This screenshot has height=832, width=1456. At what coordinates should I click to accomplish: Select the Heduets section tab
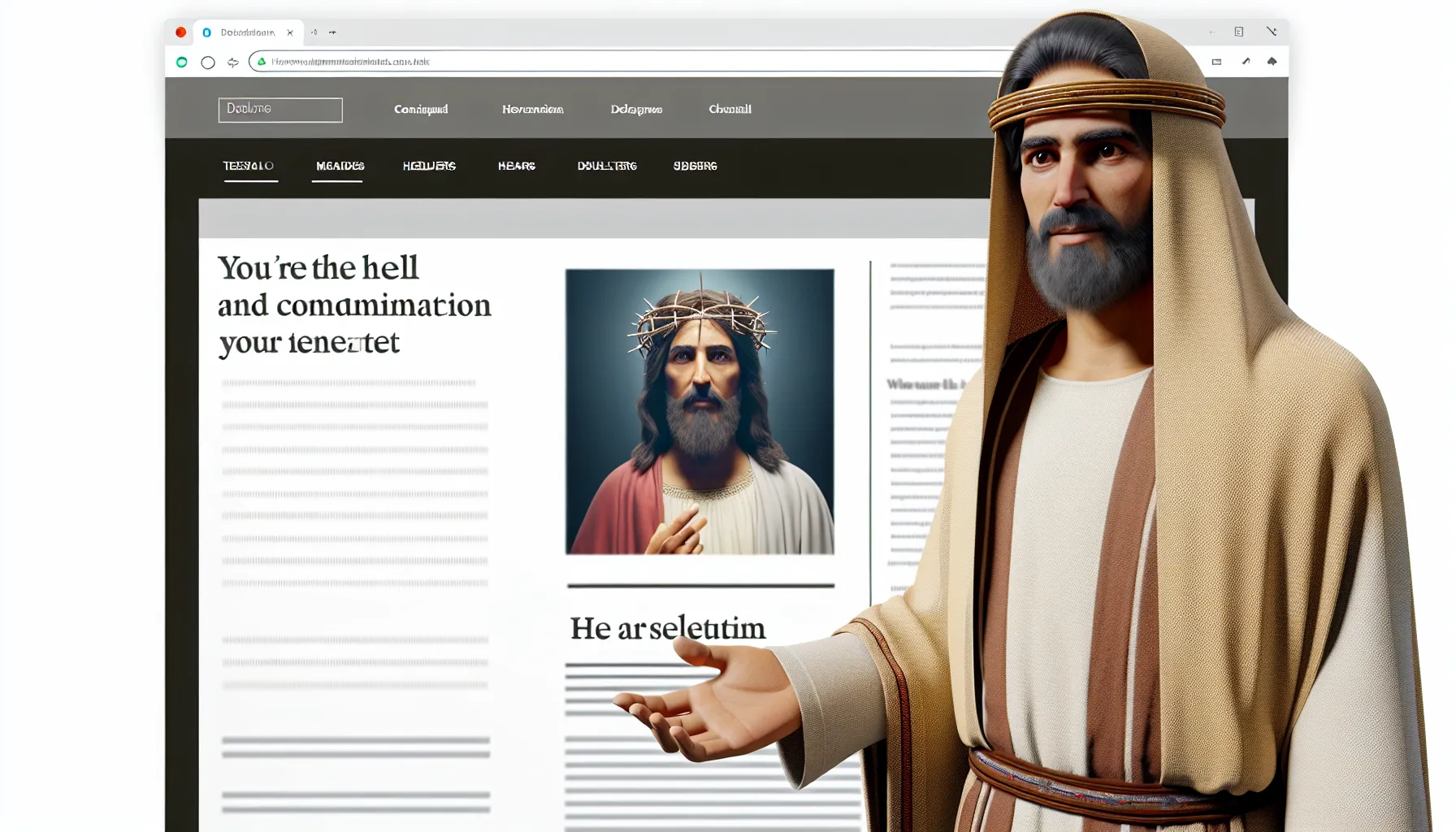pos(429,165)
